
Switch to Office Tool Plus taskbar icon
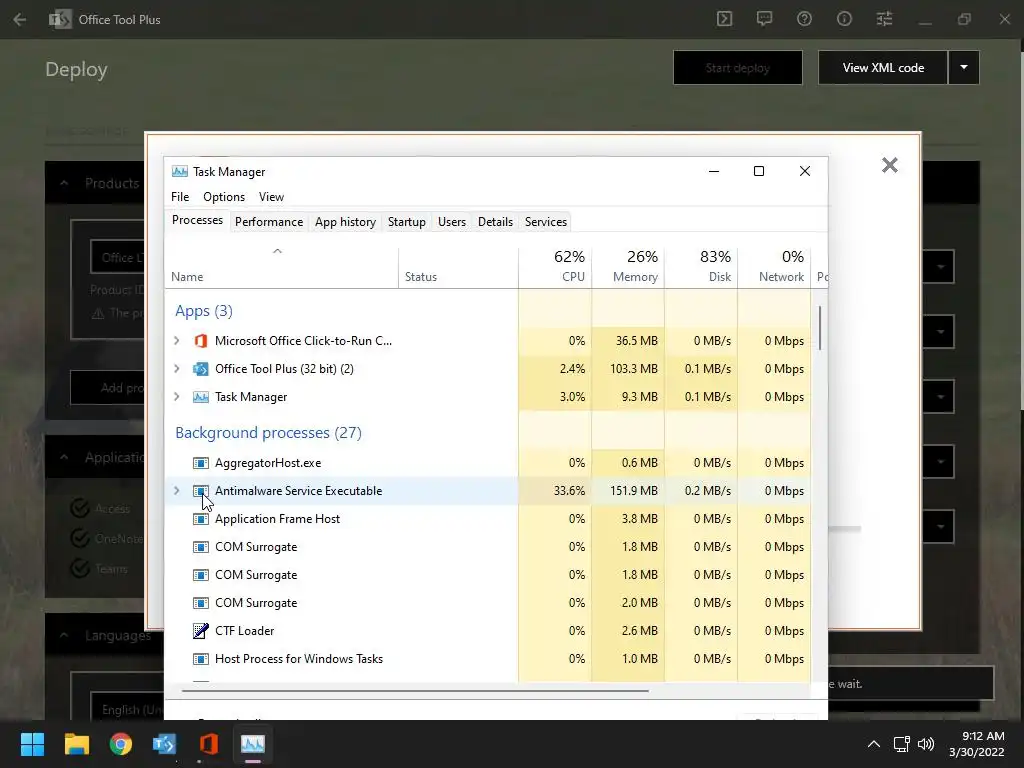point(164,744)
